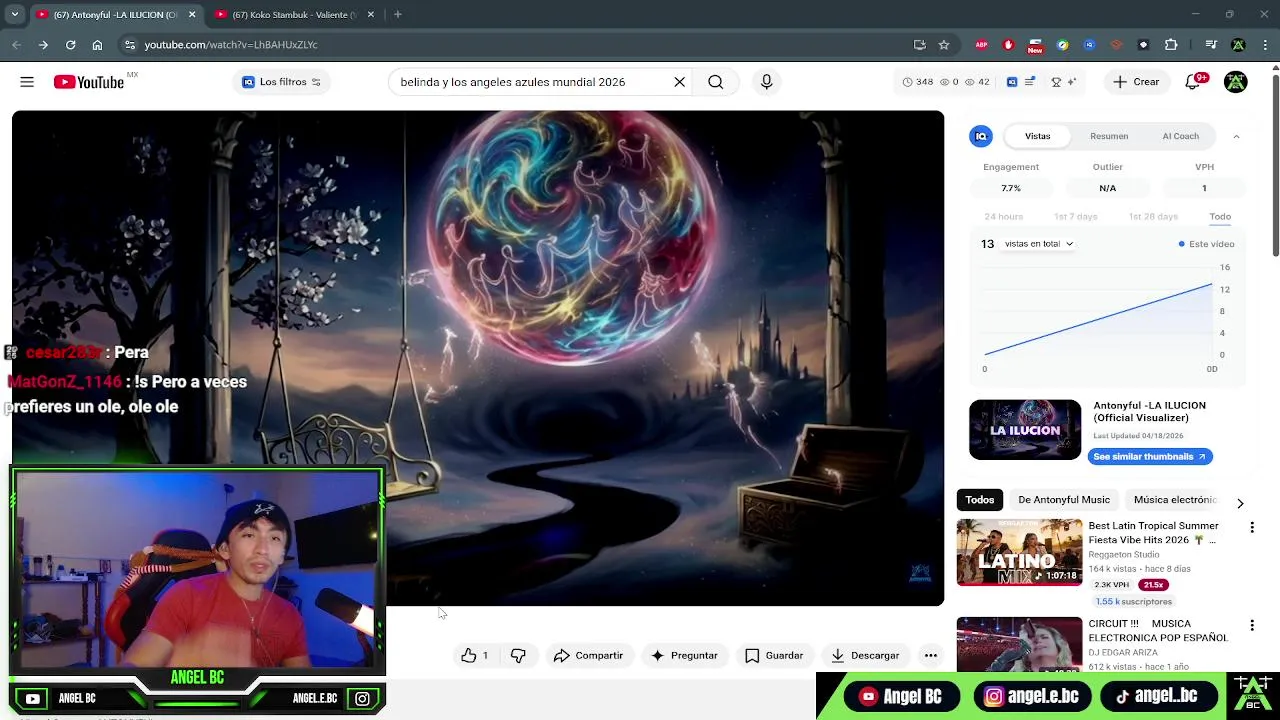The height and width of the screenshot is (720, 1280).
Task: Open the Chrome profile avatar
Action: [x=1238, y=45]
